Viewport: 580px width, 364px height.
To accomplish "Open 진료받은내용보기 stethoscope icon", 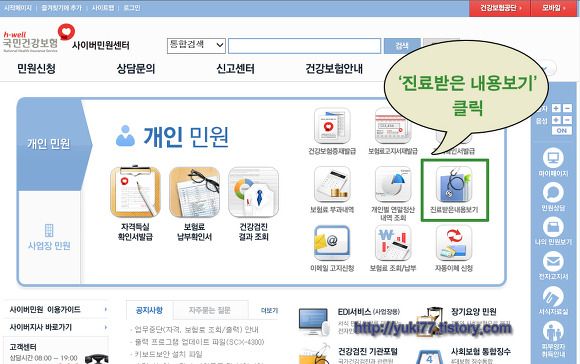I will click(454, 184).
